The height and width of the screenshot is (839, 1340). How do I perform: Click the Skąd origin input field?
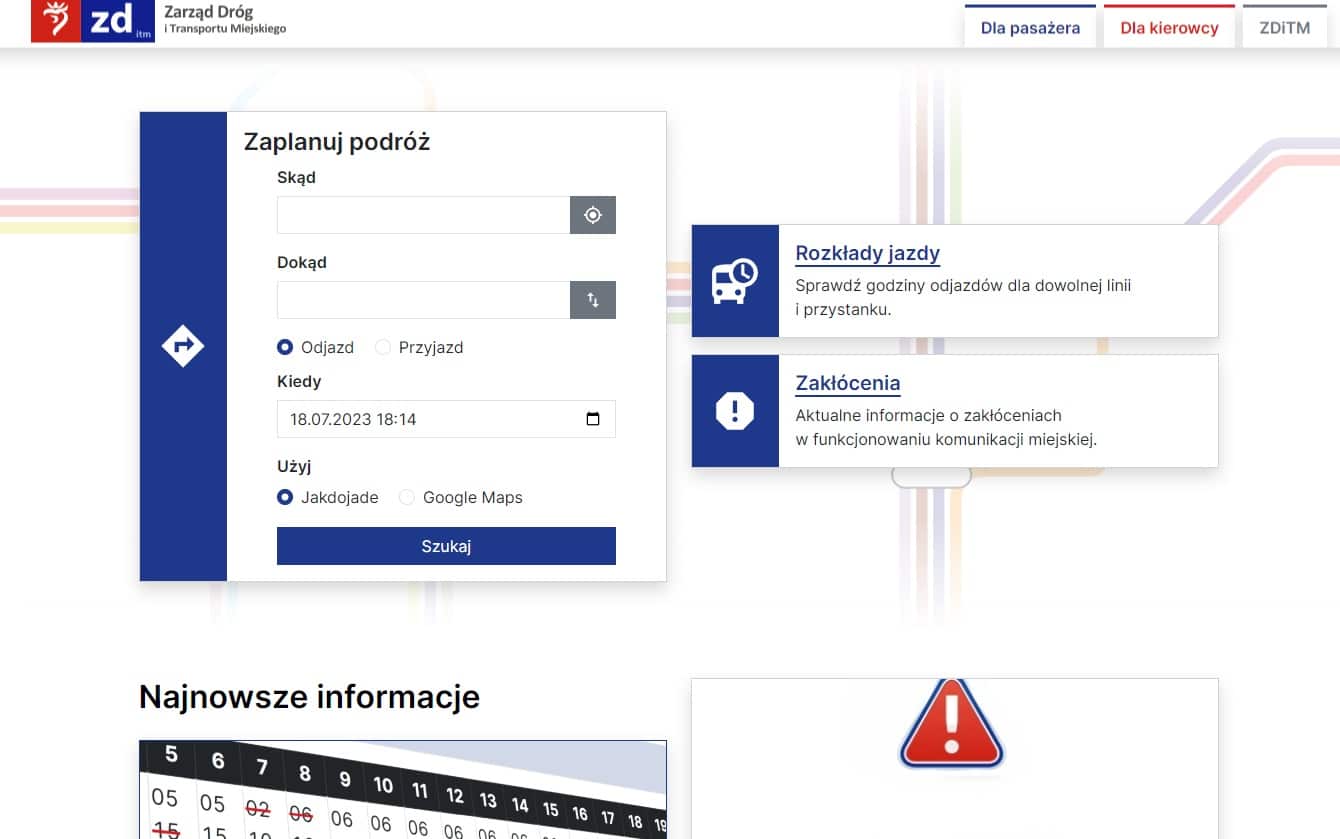tap(423, 215)
